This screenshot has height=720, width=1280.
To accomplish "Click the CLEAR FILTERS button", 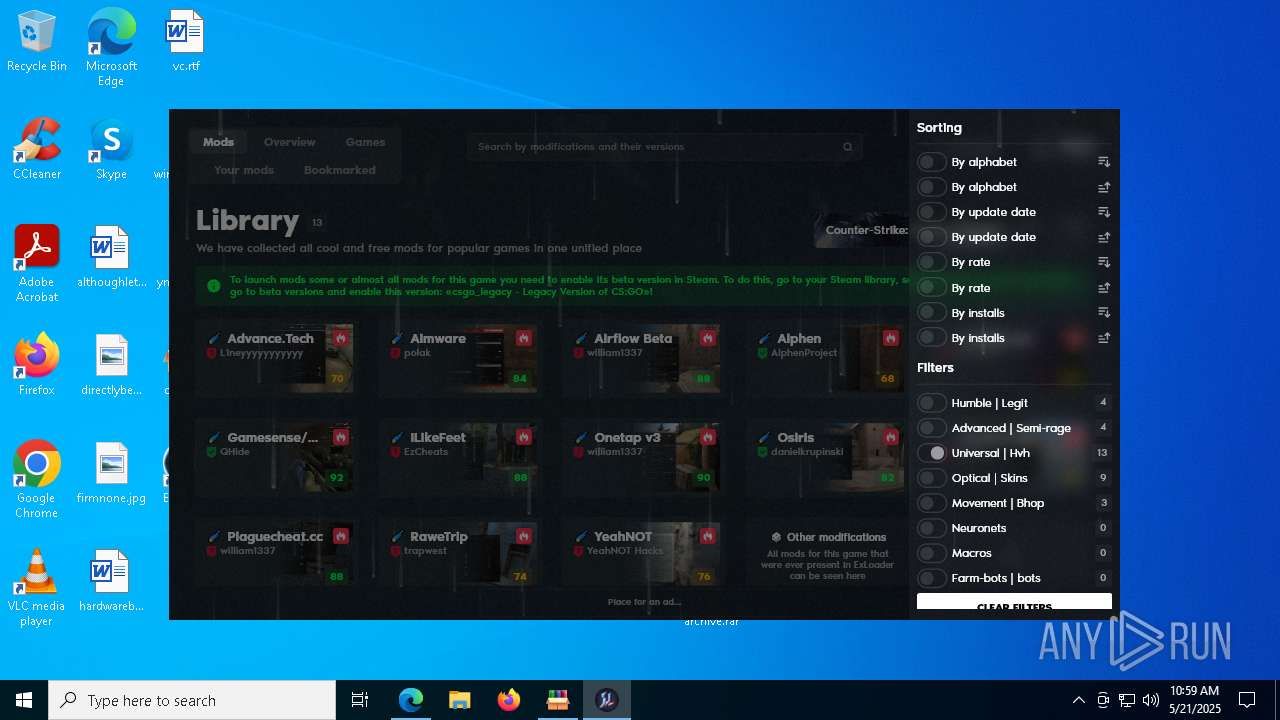I will click(x=1014, y=603).
